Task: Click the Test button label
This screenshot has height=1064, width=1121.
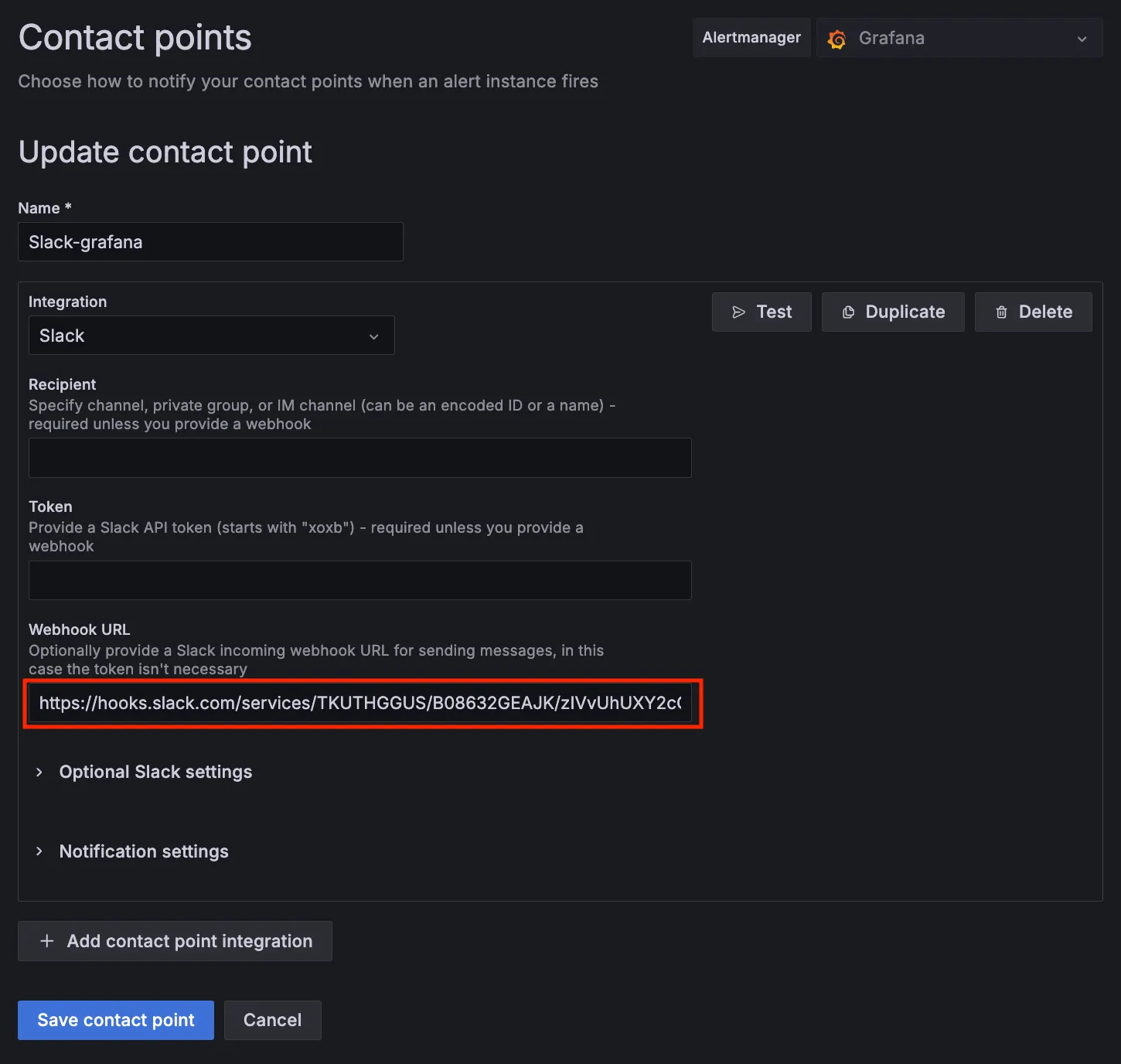Action: tap(774, 312)
